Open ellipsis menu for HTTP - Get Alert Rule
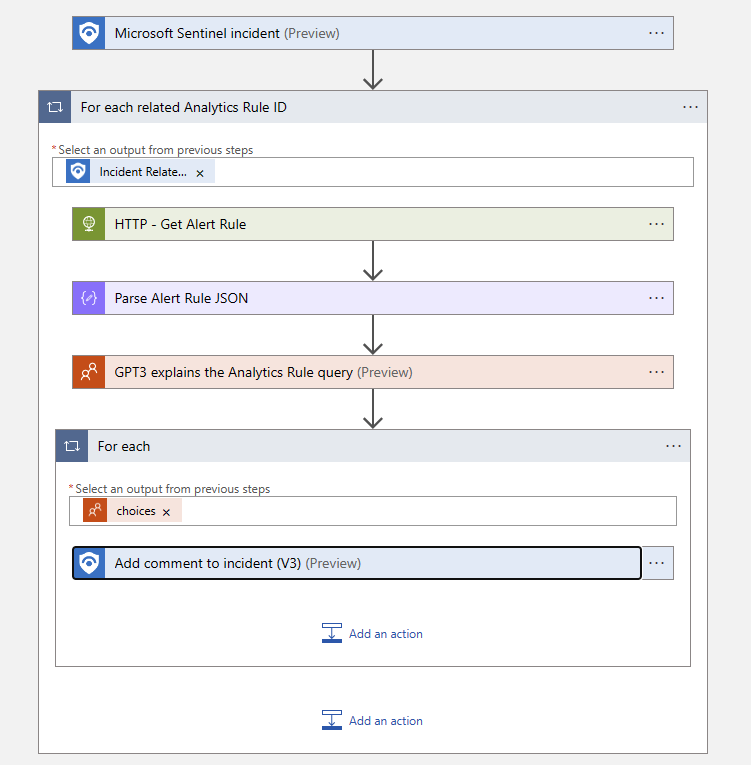This screenshot has width=751, height=765. tap(656, 224)
